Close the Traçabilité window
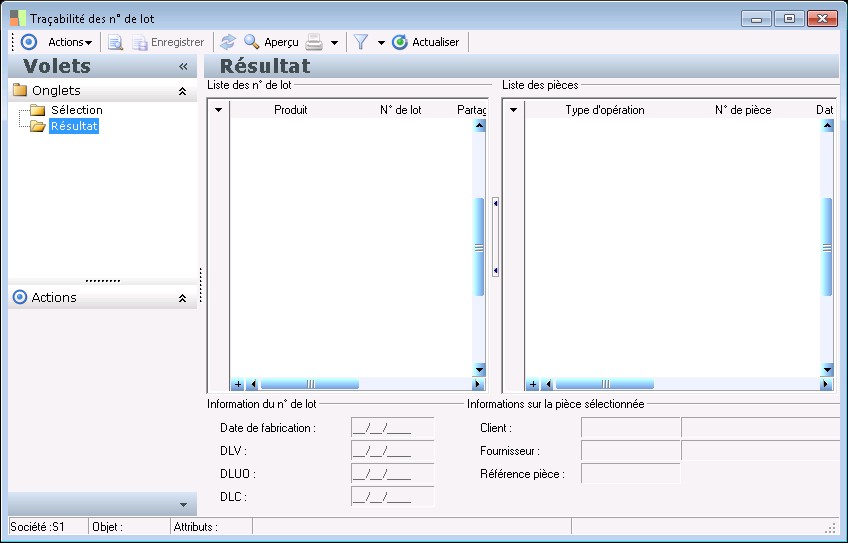 coord(822,19)
